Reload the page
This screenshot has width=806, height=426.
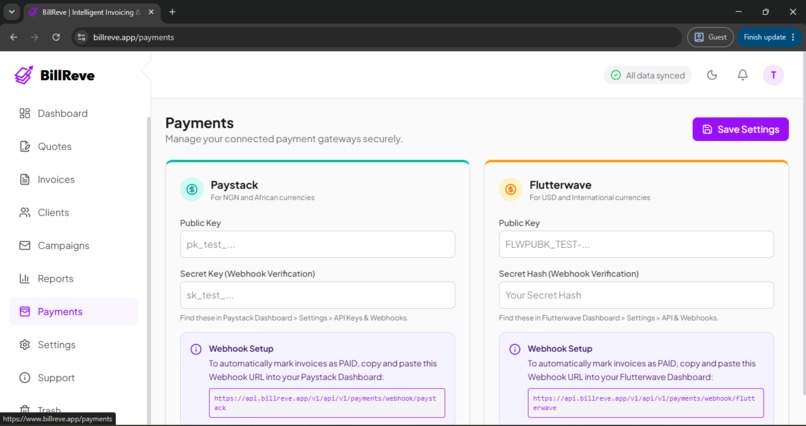pos(56,37)
